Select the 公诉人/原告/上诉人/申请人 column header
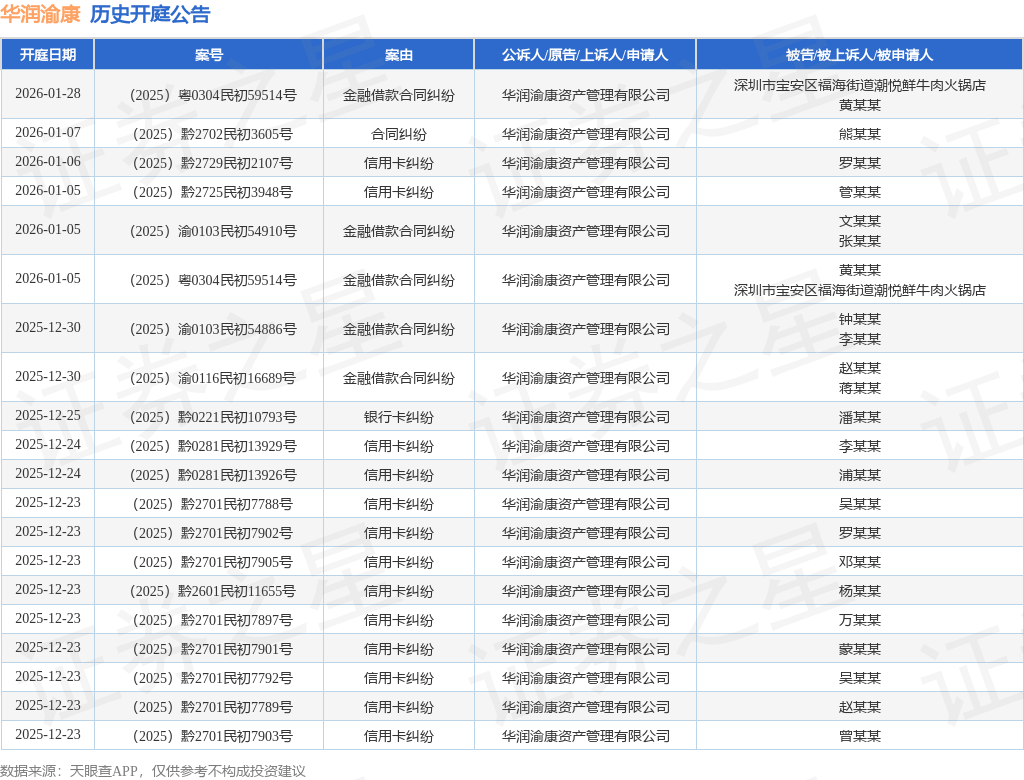Screen dimensions: 1024x780 (585, 55)
